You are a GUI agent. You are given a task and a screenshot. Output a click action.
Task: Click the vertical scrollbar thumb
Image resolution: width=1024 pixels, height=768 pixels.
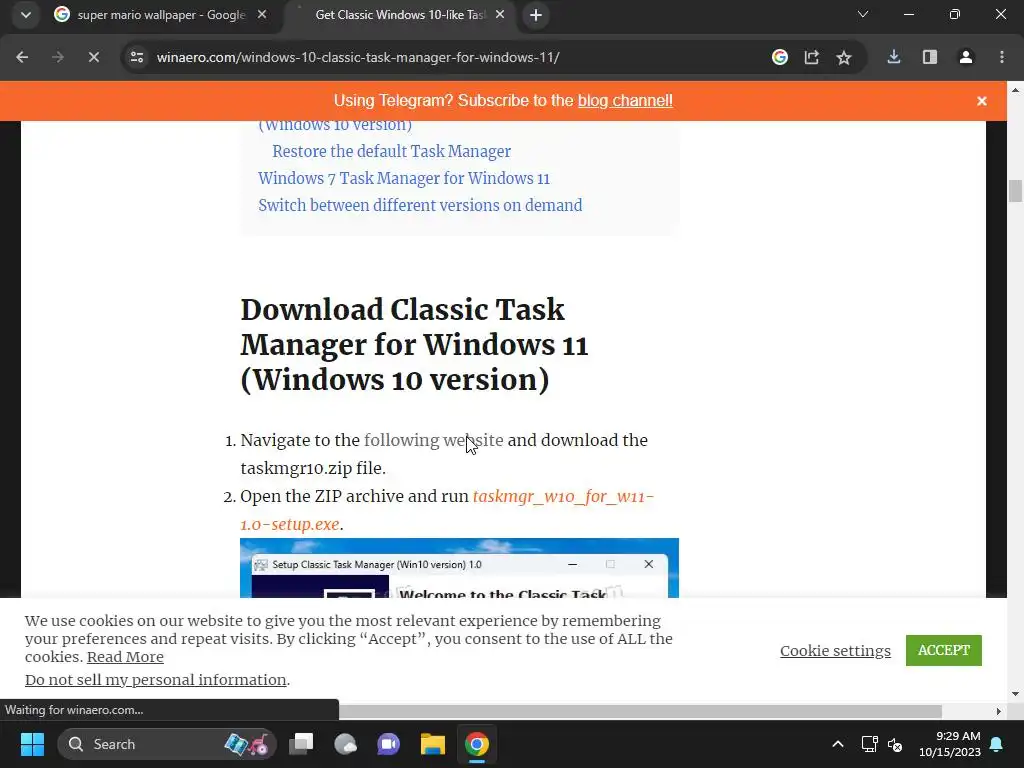point(1015,191)
